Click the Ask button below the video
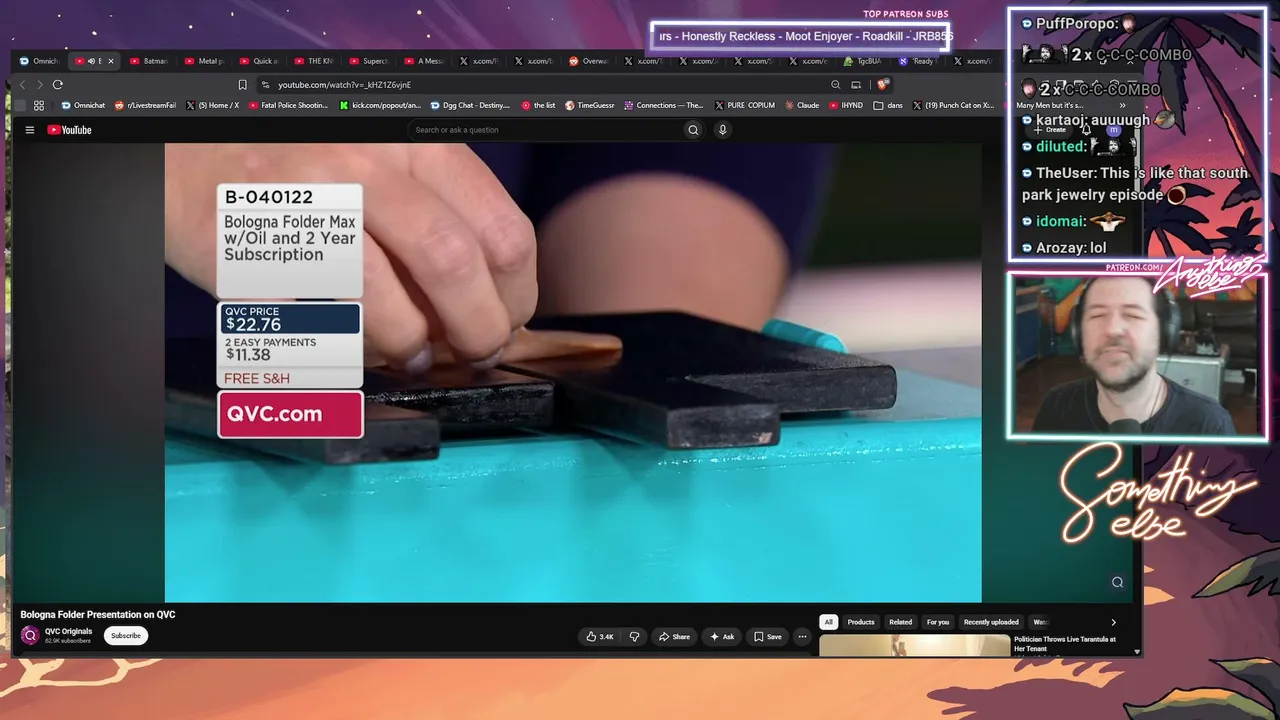 (722, 637)
